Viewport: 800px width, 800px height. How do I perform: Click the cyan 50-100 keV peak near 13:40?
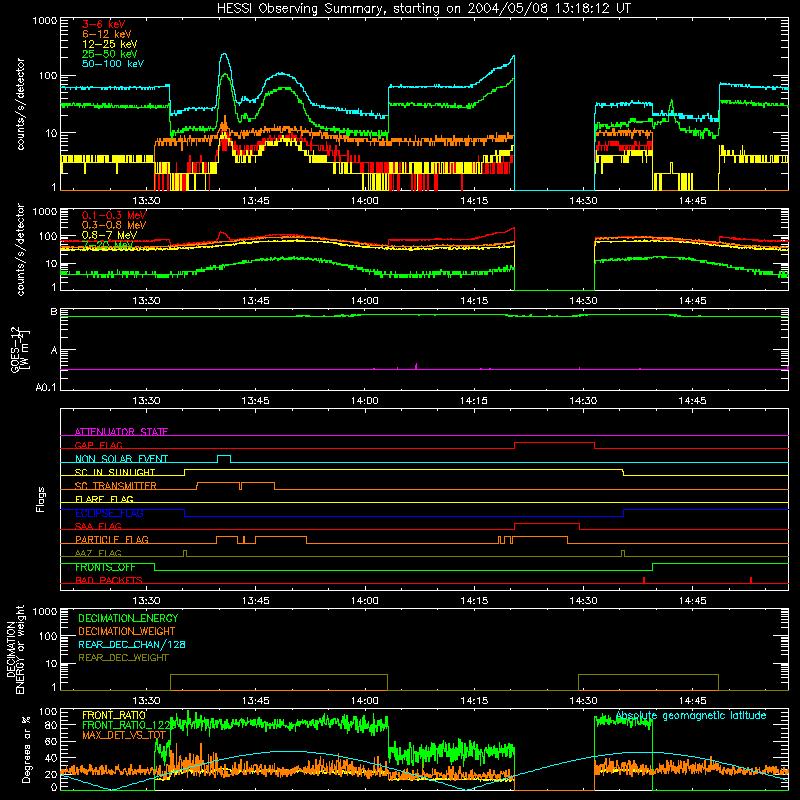click(224, 55)
